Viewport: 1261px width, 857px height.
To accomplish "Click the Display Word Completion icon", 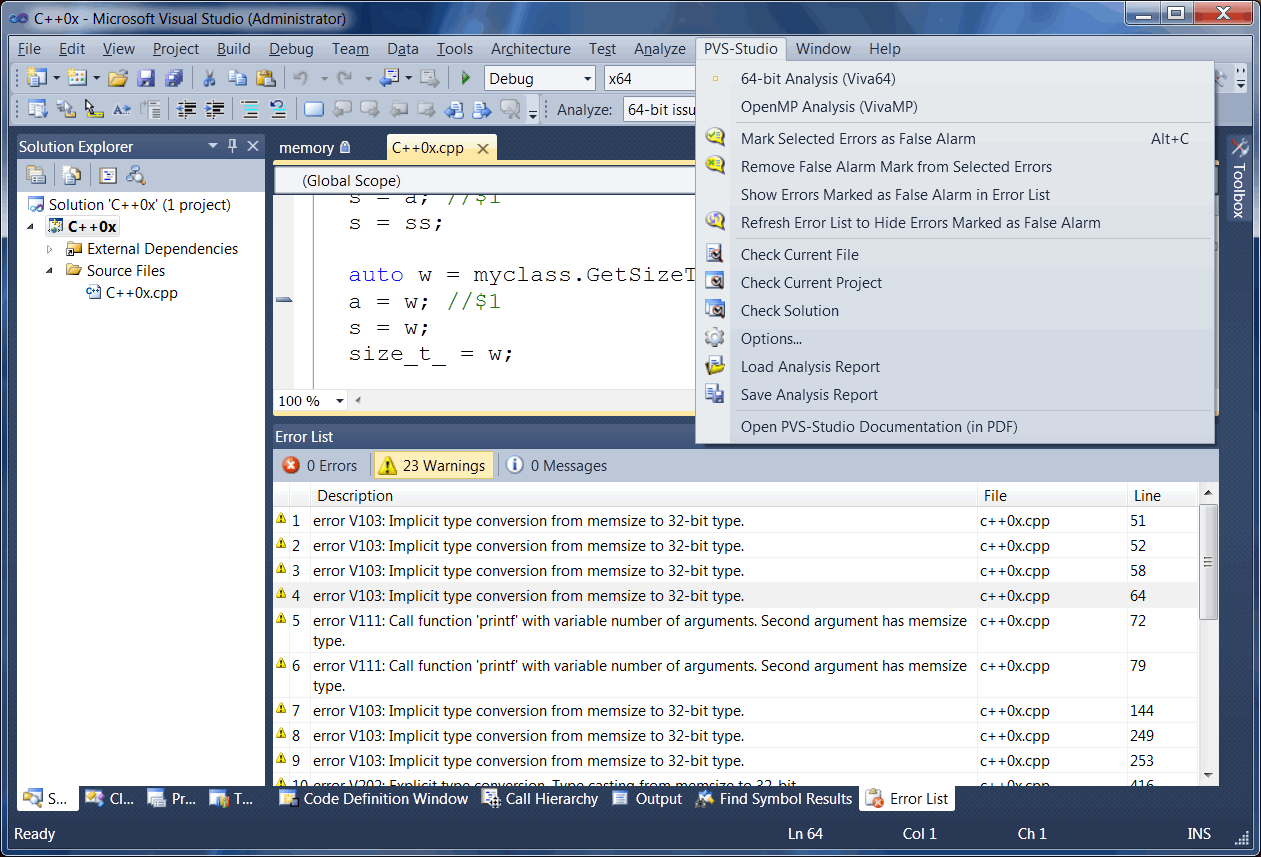I will click(x=122, y=109).
